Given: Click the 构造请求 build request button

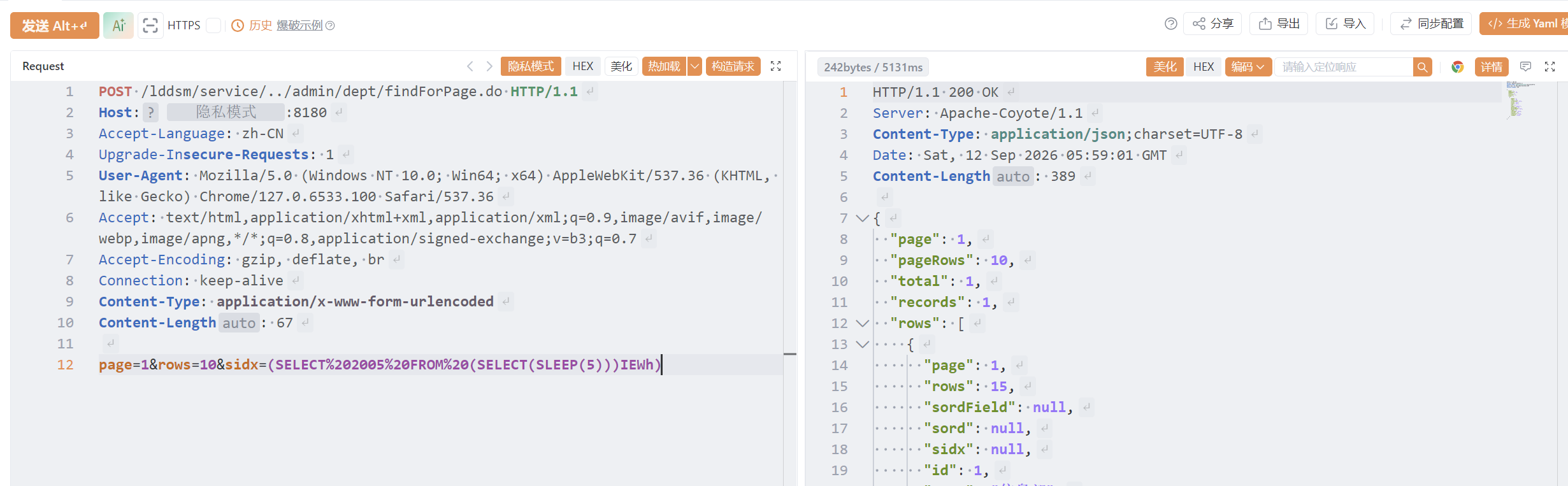Looking at the screenshot, I should pyautogui.click(x=733, y=66).
